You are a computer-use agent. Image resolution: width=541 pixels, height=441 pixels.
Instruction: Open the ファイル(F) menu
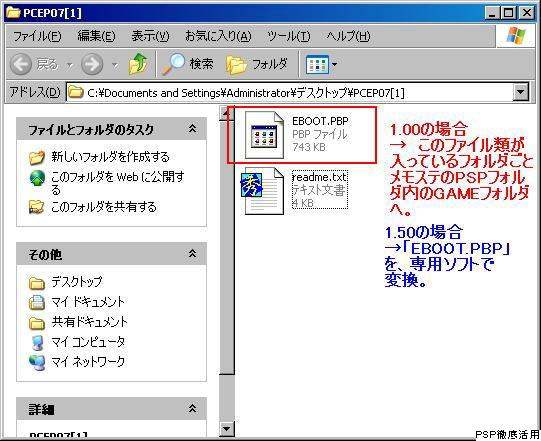(37, 36)
